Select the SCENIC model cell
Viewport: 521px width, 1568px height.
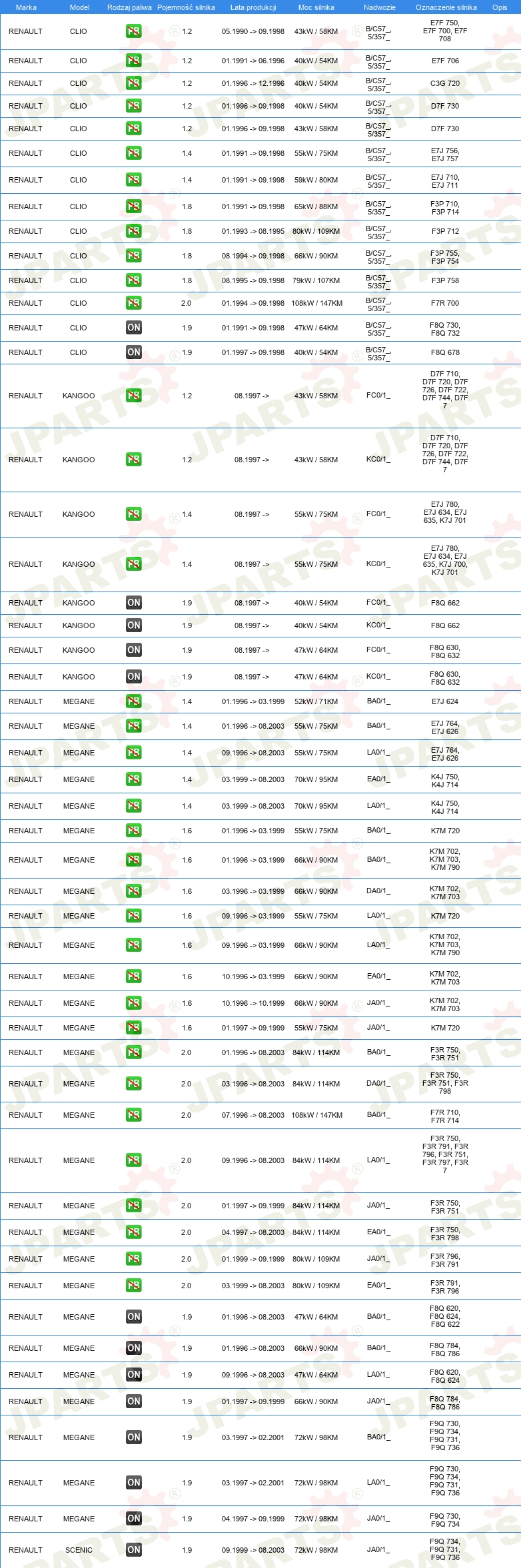[x=79, y=1550]
